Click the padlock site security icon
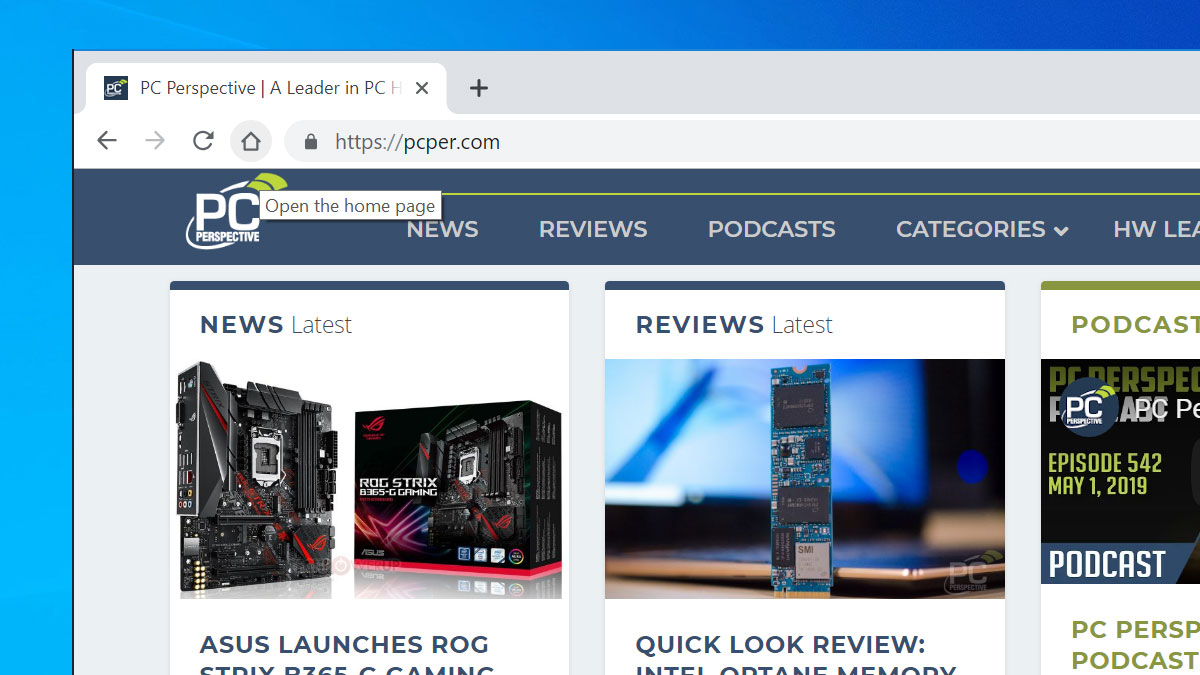The height and width of the screenshot is (675, 1200). tap(311, 142)
